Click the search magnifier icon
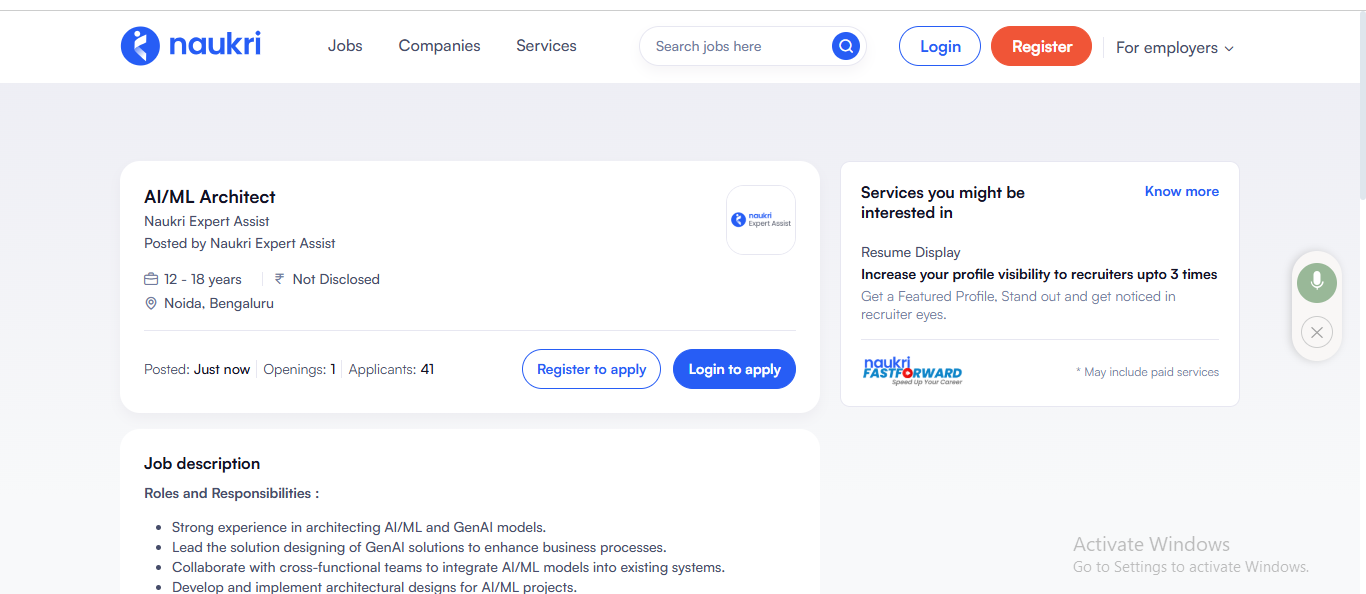The width and height of the screenshot is (1366, 594). pos(845,45)
